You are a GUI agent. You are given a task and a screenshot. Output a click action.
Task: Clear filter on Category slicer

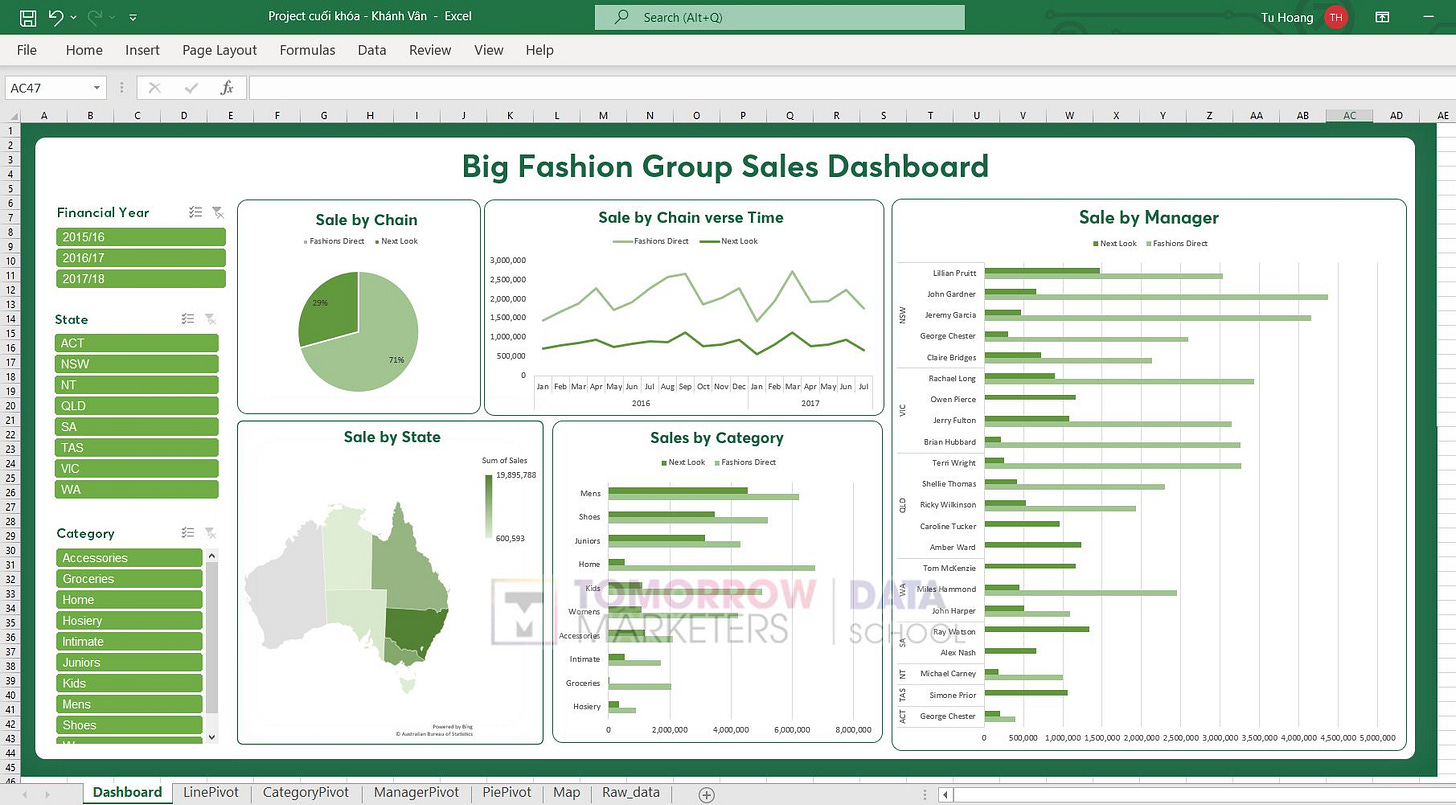pyautogui.click(x=210, y=533)
